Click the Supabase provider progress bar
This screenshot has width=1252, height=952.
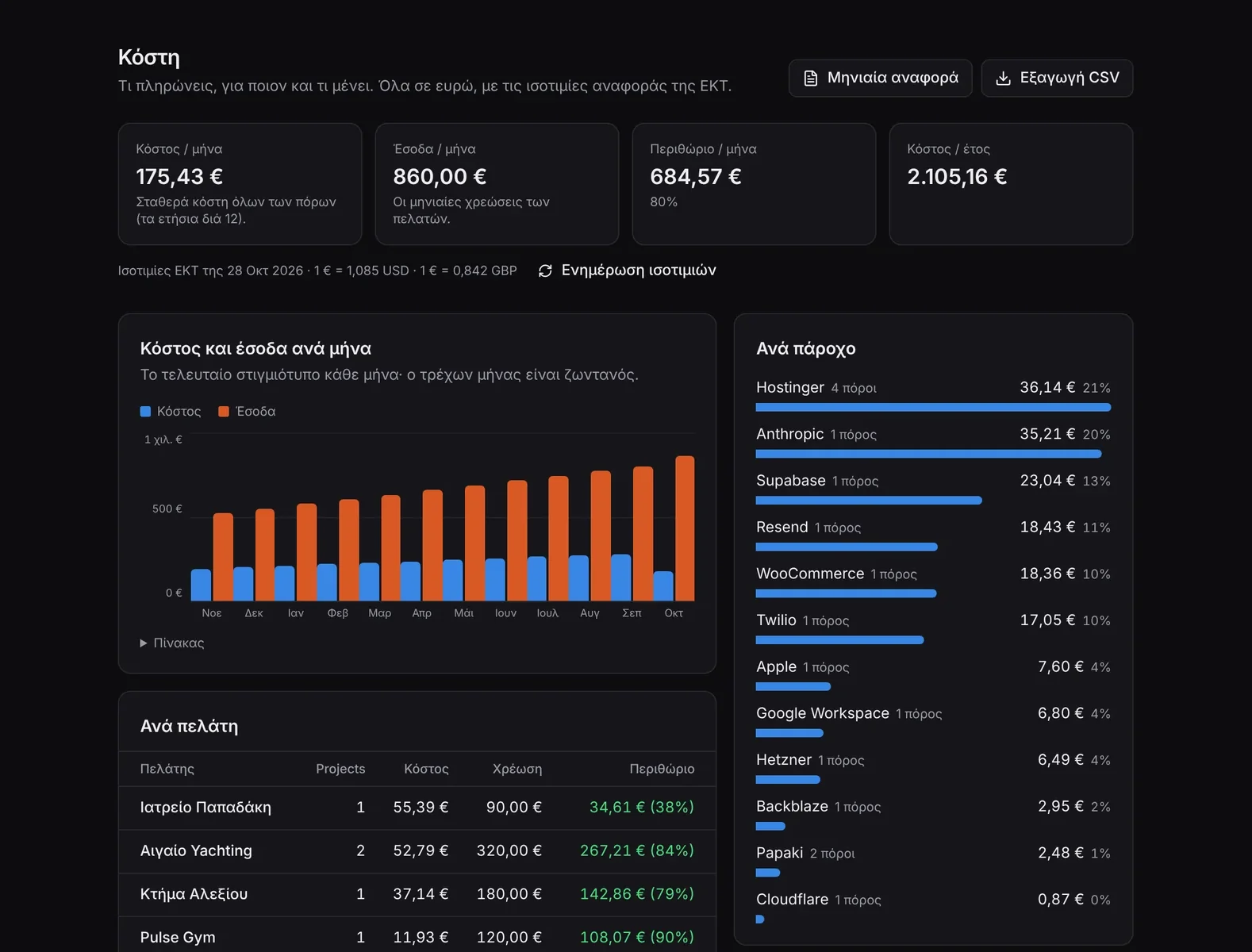[869, 501]
